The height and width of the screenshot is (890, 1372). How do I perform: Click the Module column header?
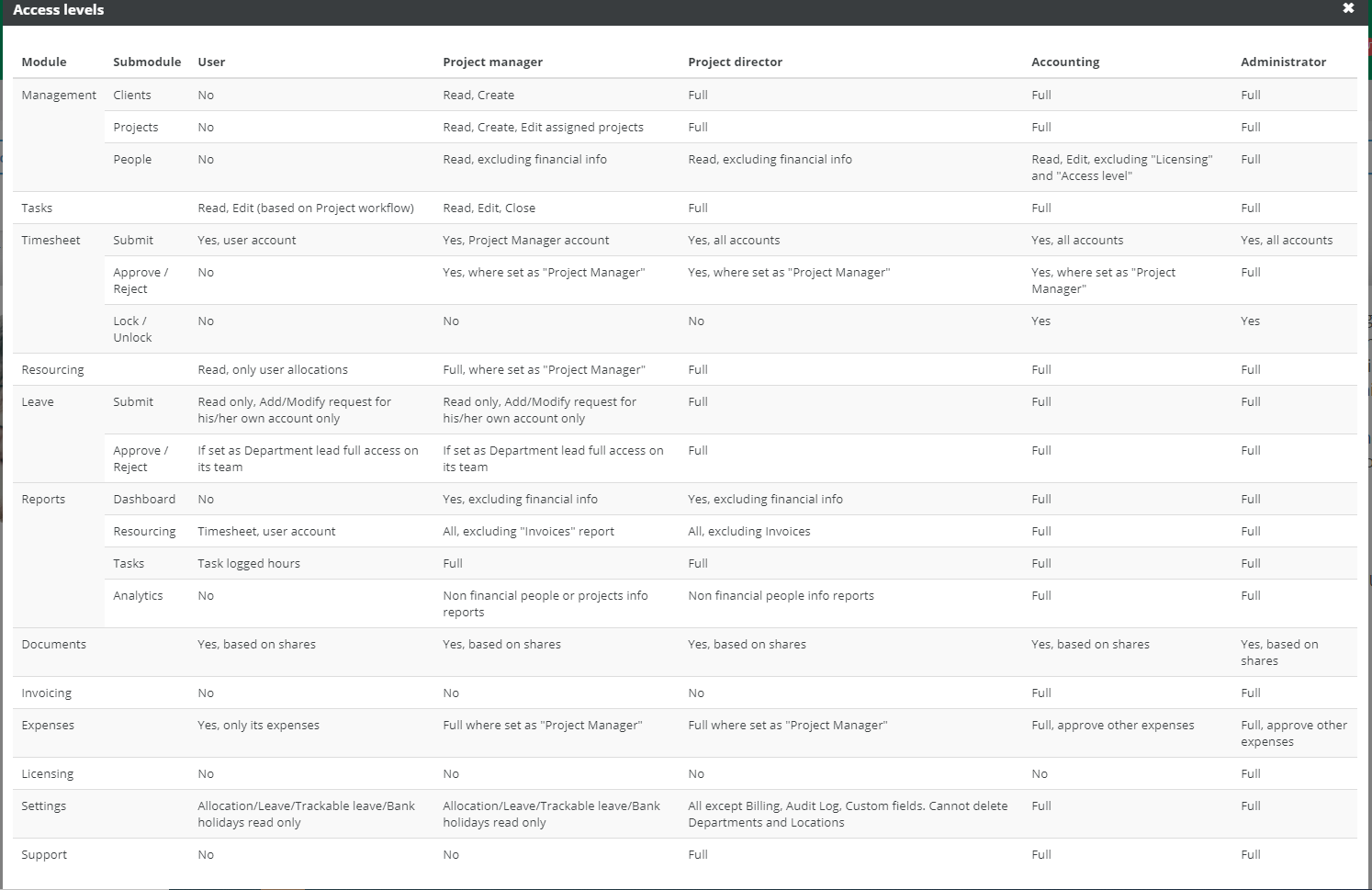tap(45, 62)
